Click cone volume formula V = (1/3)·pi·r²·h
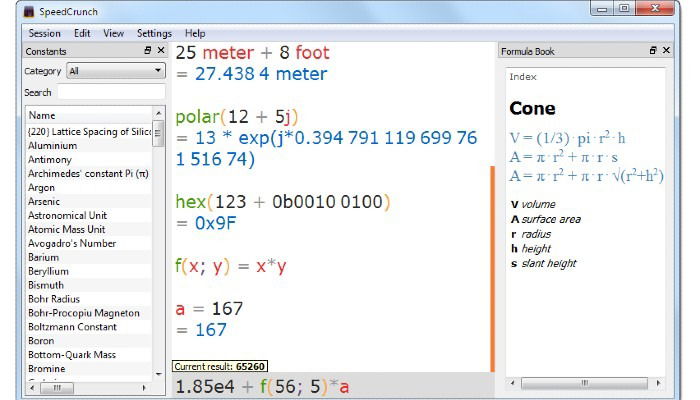Screen dimensions: 700x400 567,138
